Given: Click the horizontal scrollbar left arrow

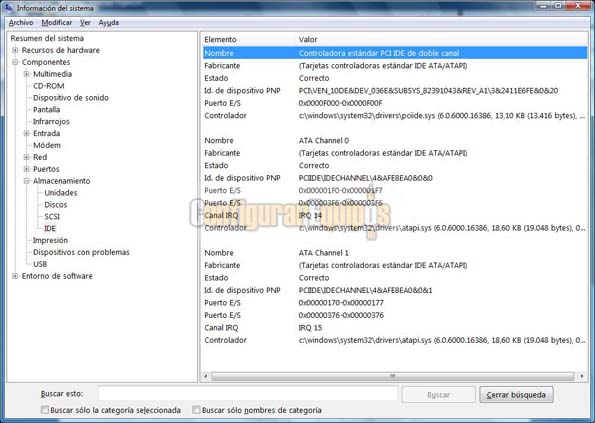Looking at the screenshot, I should [206, 376].
